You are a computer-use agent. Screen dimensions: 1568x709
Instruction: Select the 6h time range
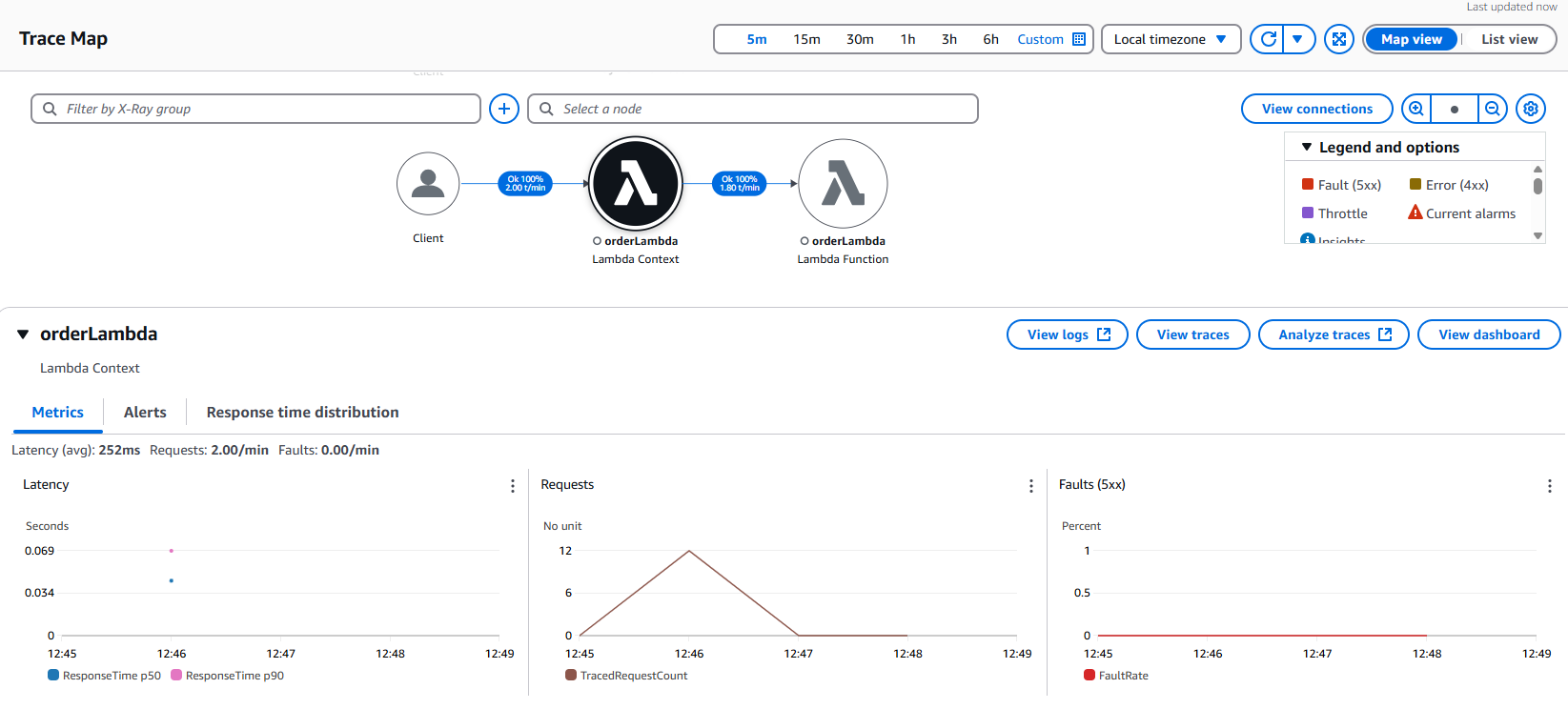[x=991, y=39]
